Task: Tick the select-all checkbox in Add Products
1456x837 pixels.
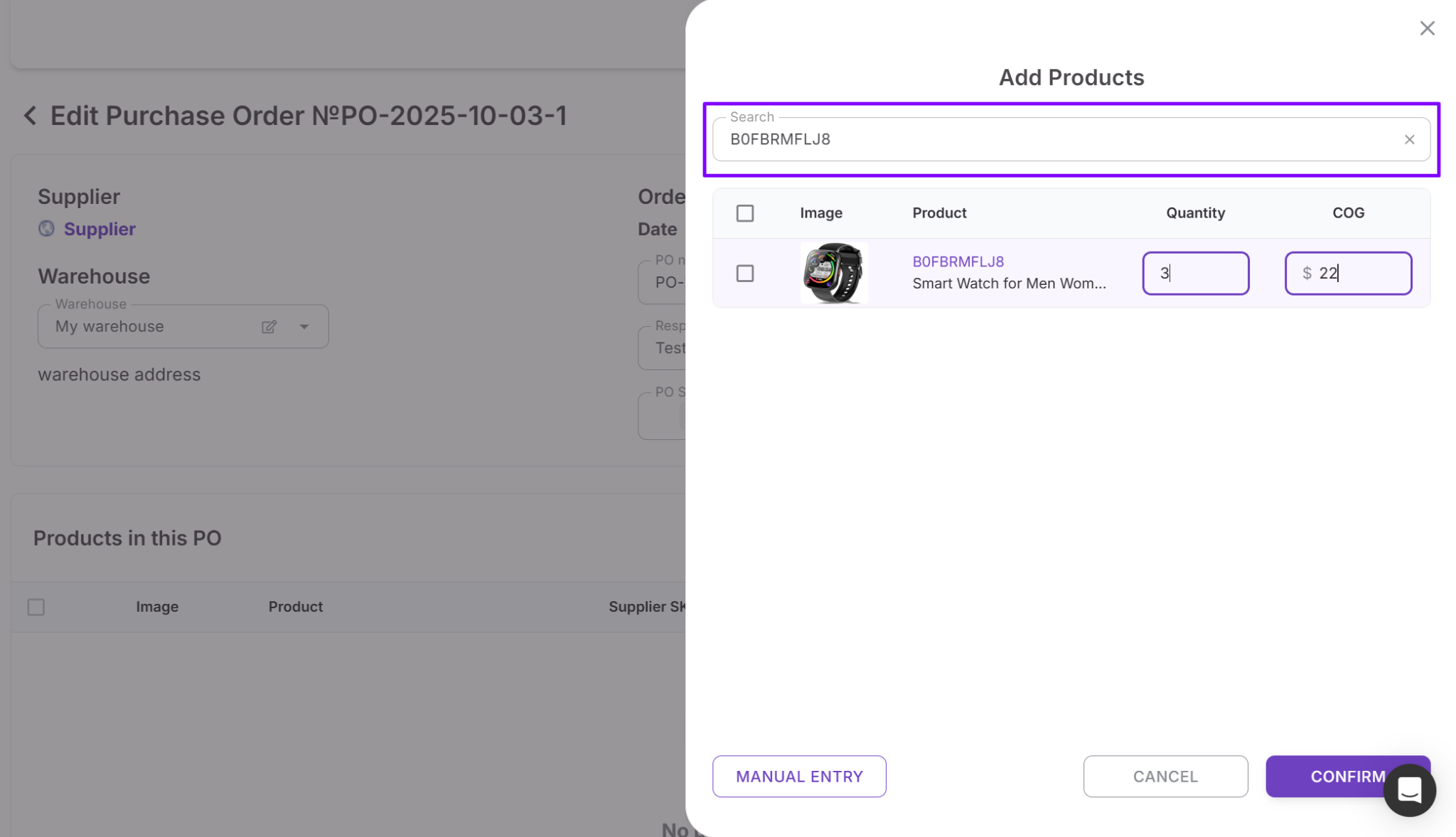Action: click(744, 213)
